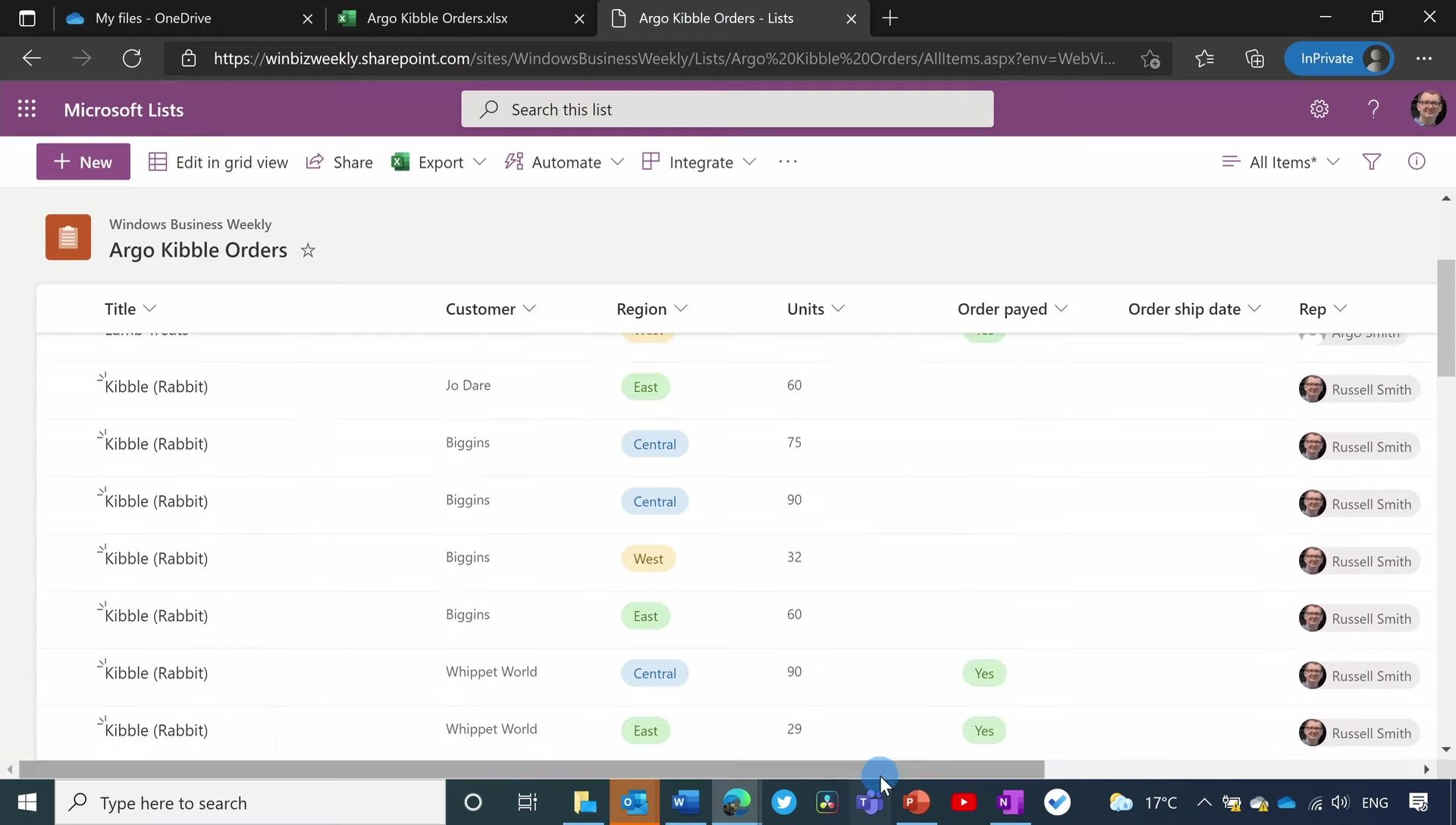Image resolution: width=1456 pixels, height=825 pixels.
Task: Open a new browser tab
Action: [890, 18]
